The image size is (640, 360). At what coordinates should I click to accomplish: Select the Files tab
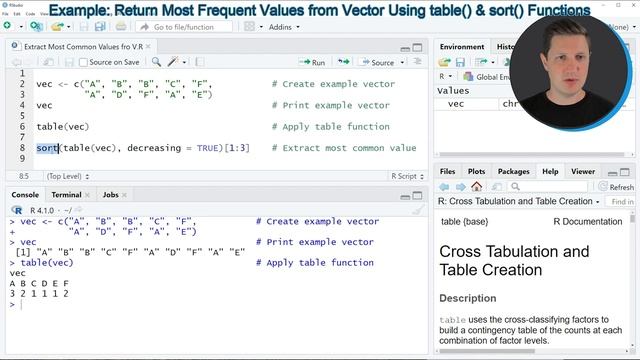tap(447, 171)
